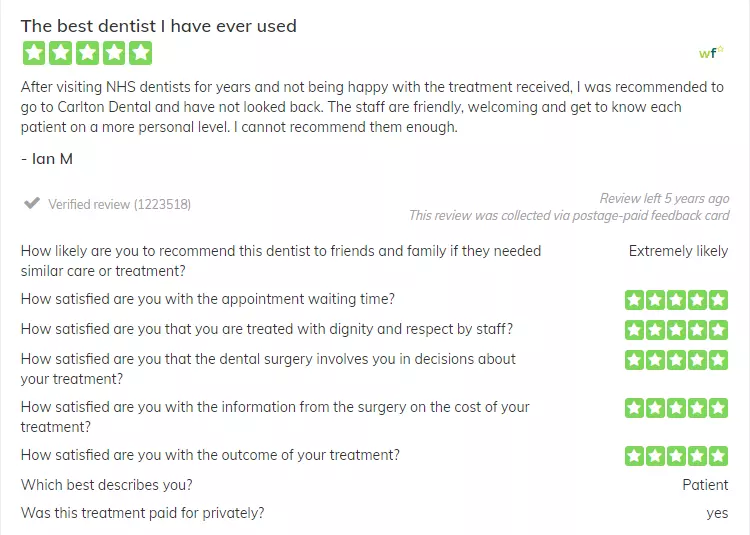Click decisions about treatment star rating

(676, 360)
